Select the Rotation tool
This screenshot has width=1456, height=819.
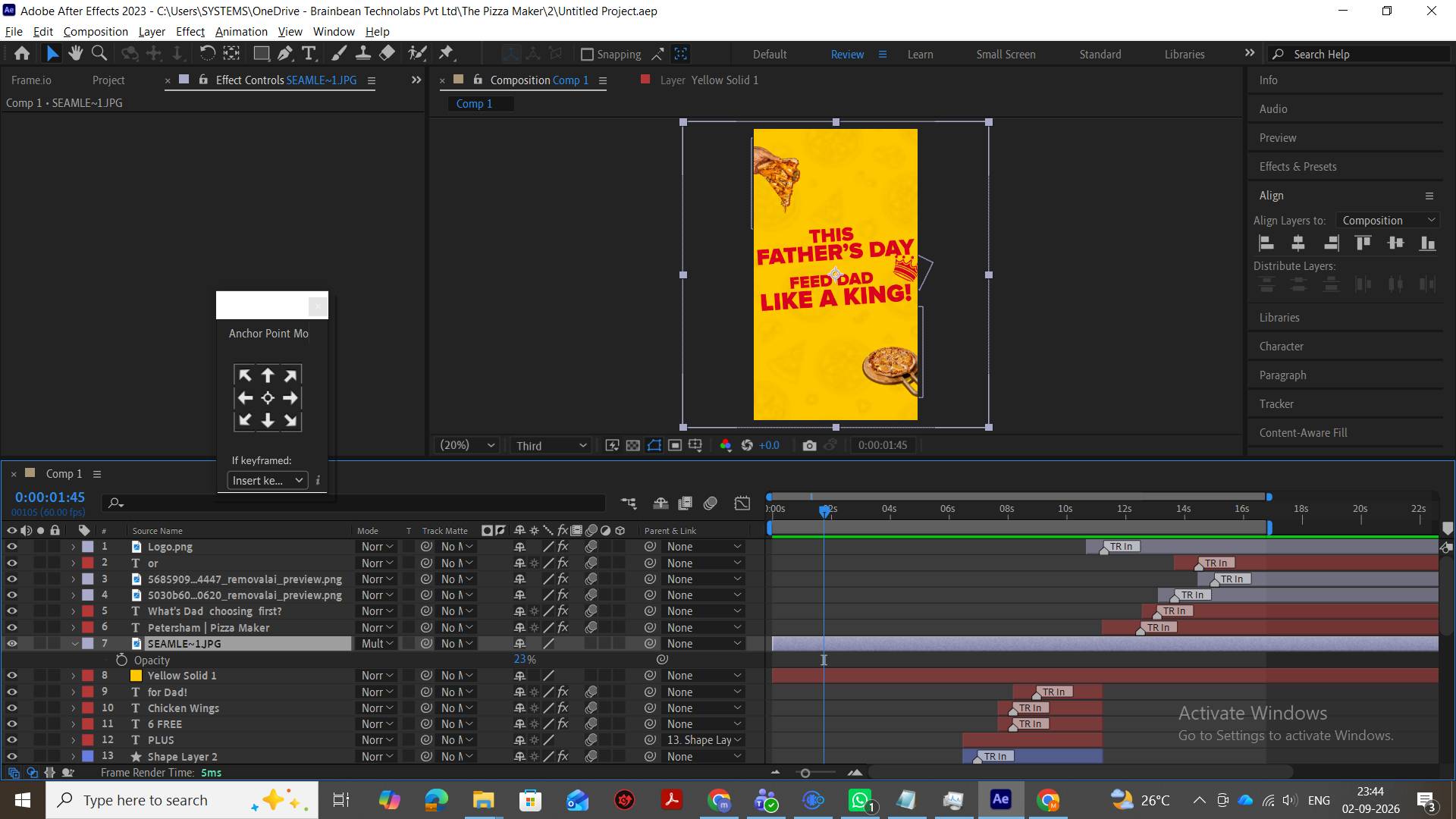click(207, 53)
